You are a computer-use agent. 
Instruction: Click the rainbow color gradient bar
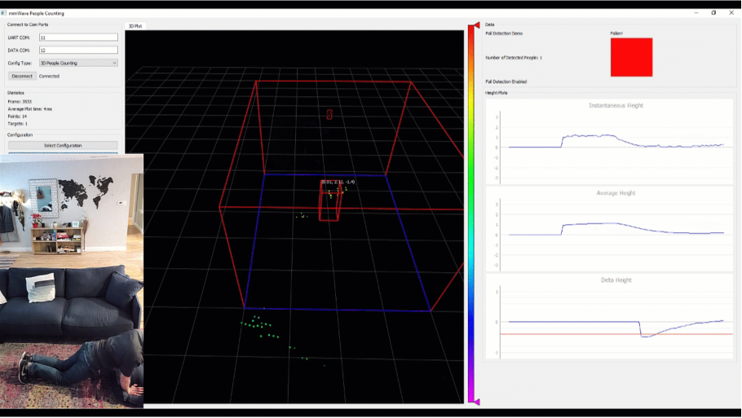[x=471, y=210]
